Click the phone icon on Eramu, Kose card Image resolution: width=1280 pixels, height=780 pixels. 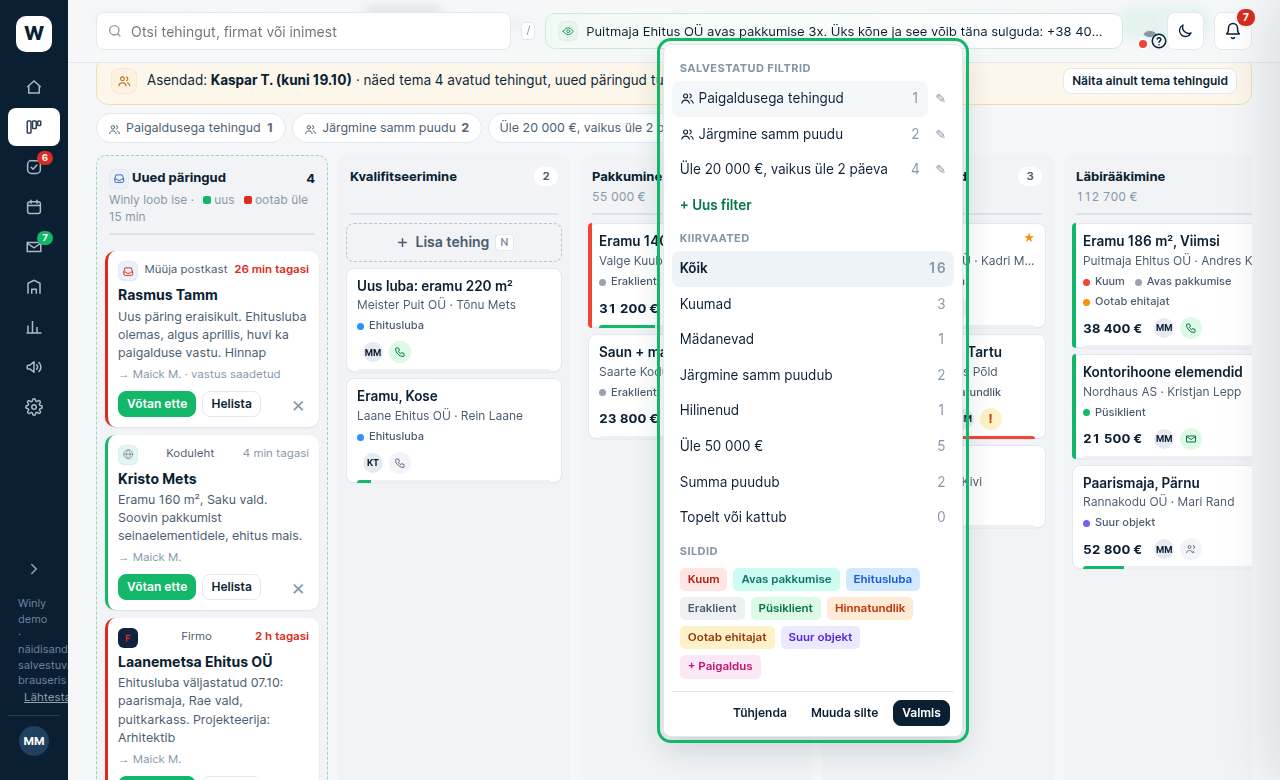(x=400, y=463)
